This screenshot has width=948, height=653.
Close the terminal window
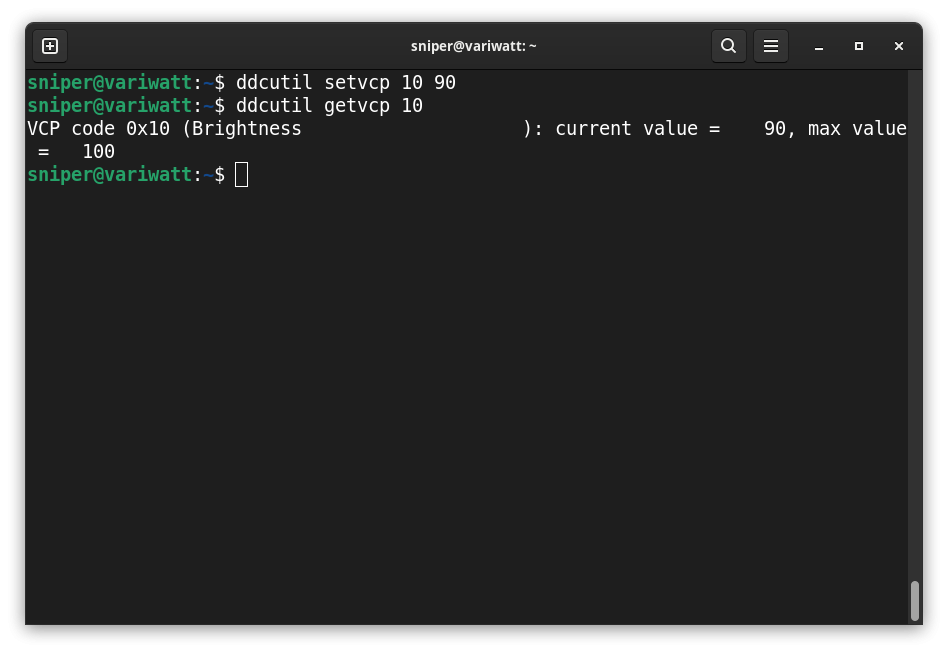pyautogui.click(x=898, y=46)
